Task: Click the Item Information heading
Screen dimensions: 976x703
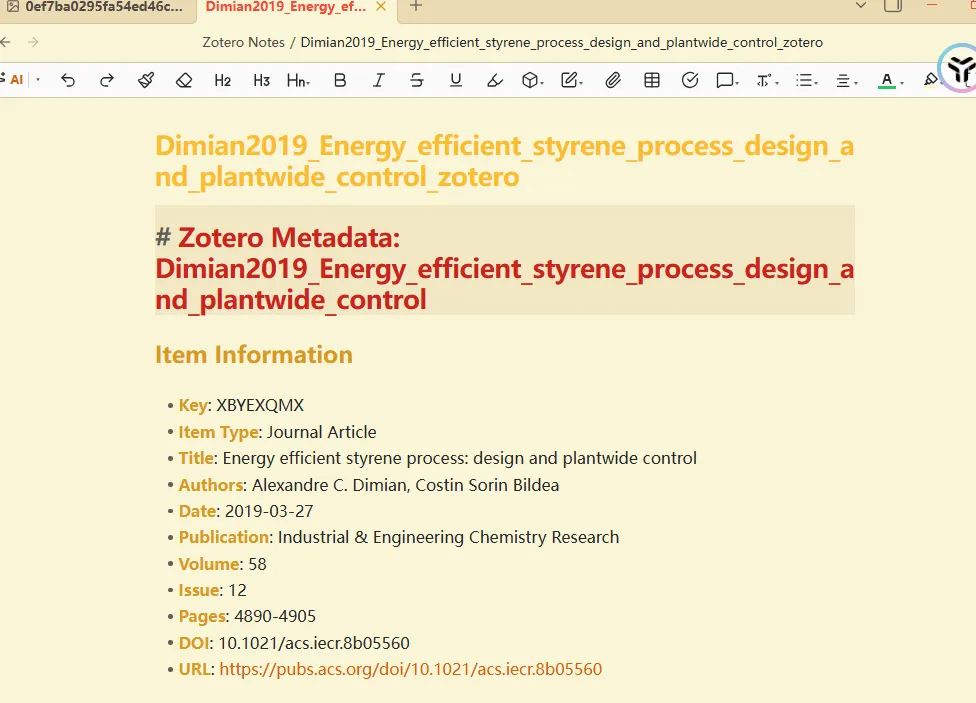Action: [254, 355]
